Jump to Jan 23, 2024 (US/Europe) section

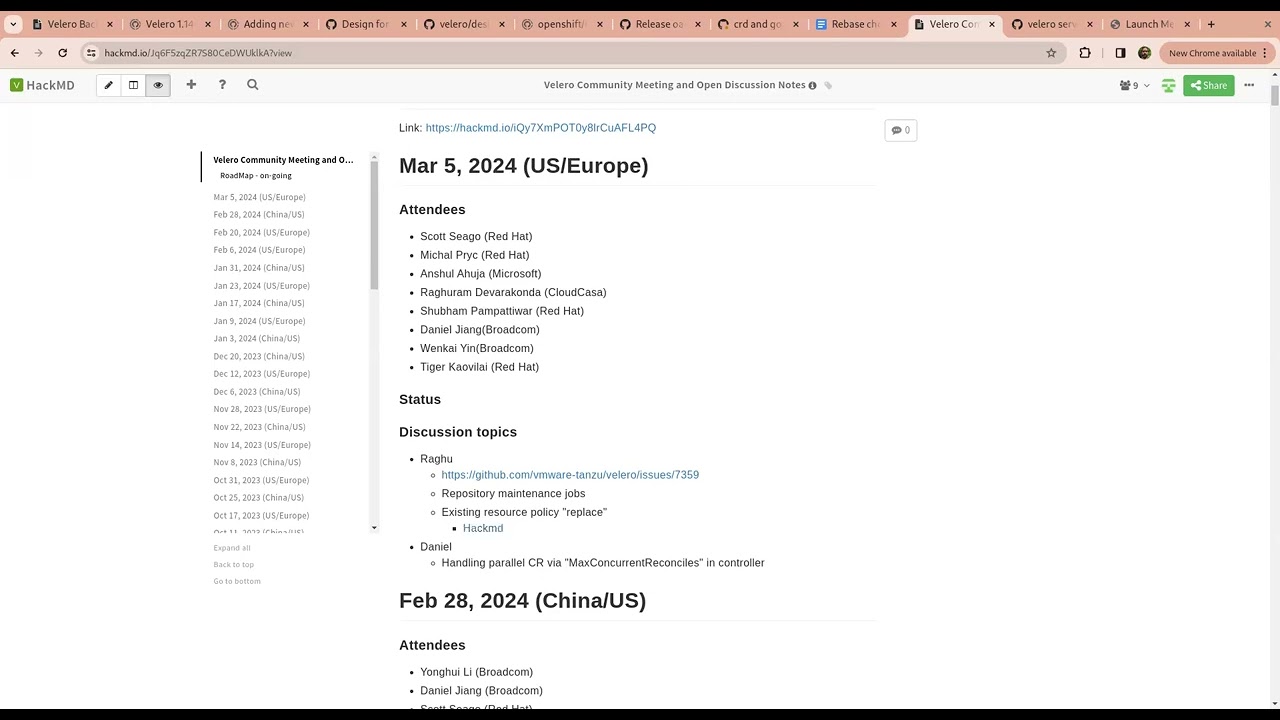261,286
